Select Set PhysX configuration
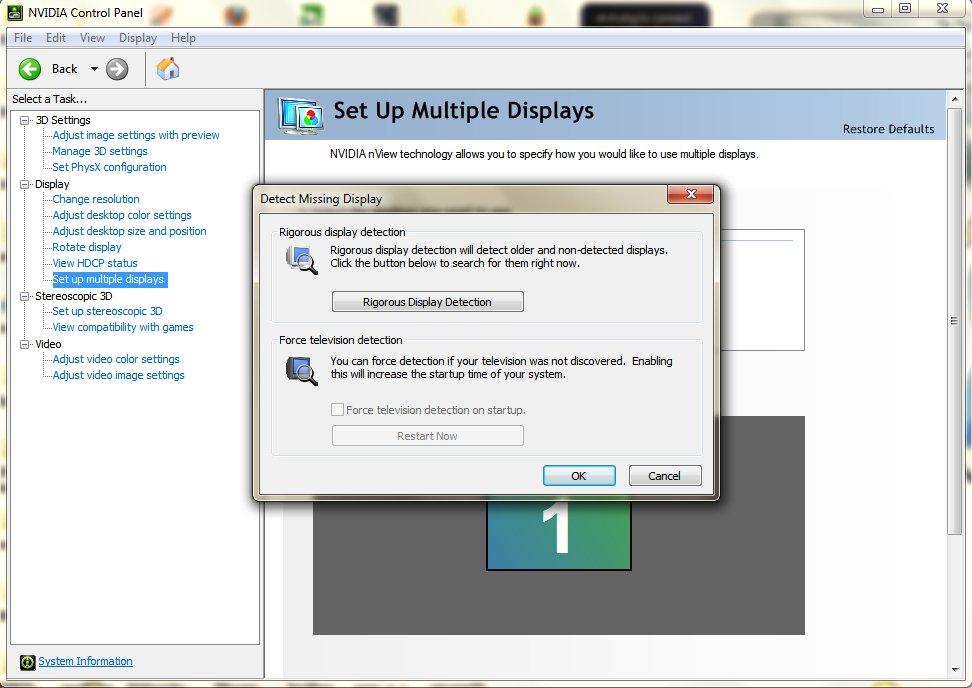The width and height of the screenshot is (972, 688). [109, 167]
